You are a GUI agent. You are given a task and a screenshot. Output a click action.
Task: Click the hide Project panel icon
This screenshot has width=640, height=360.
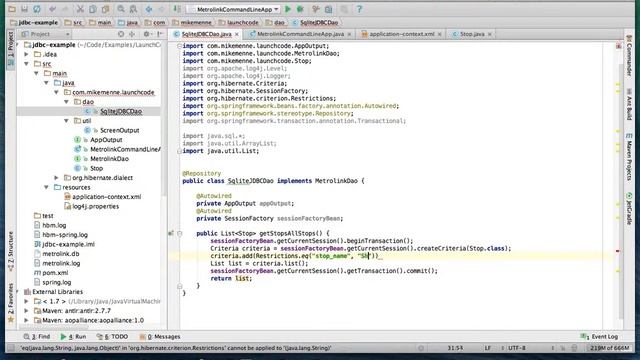(160, 34)
